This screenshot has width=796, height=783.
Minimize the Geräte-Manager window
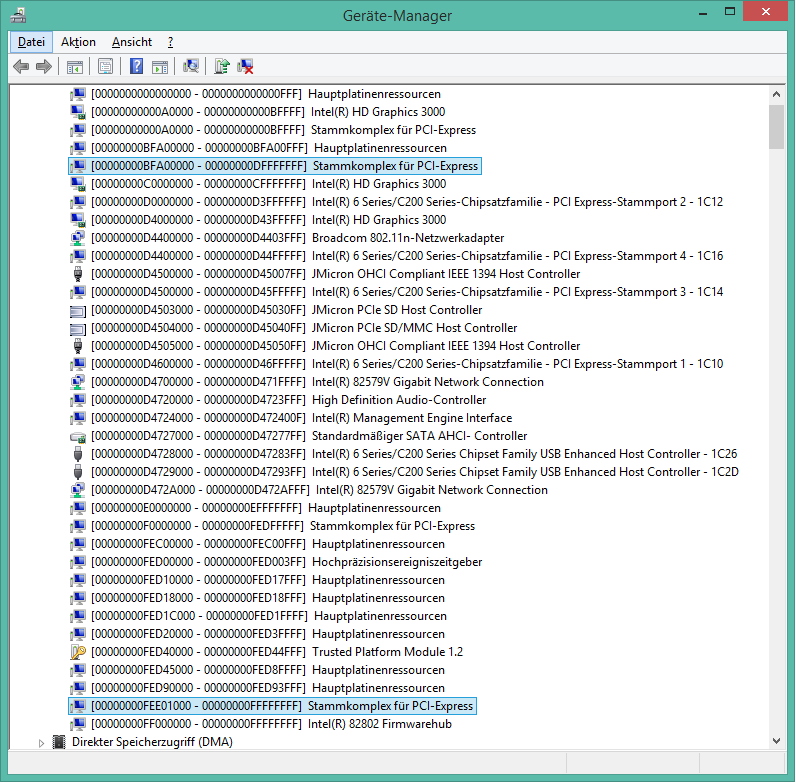(x=703, y=12)
